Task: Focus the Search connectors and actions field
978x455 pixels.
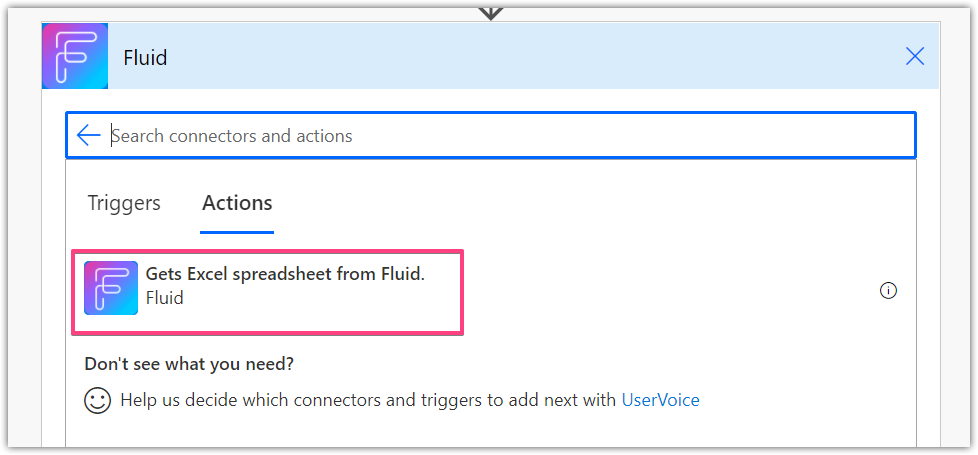Action: click(491, 135)
